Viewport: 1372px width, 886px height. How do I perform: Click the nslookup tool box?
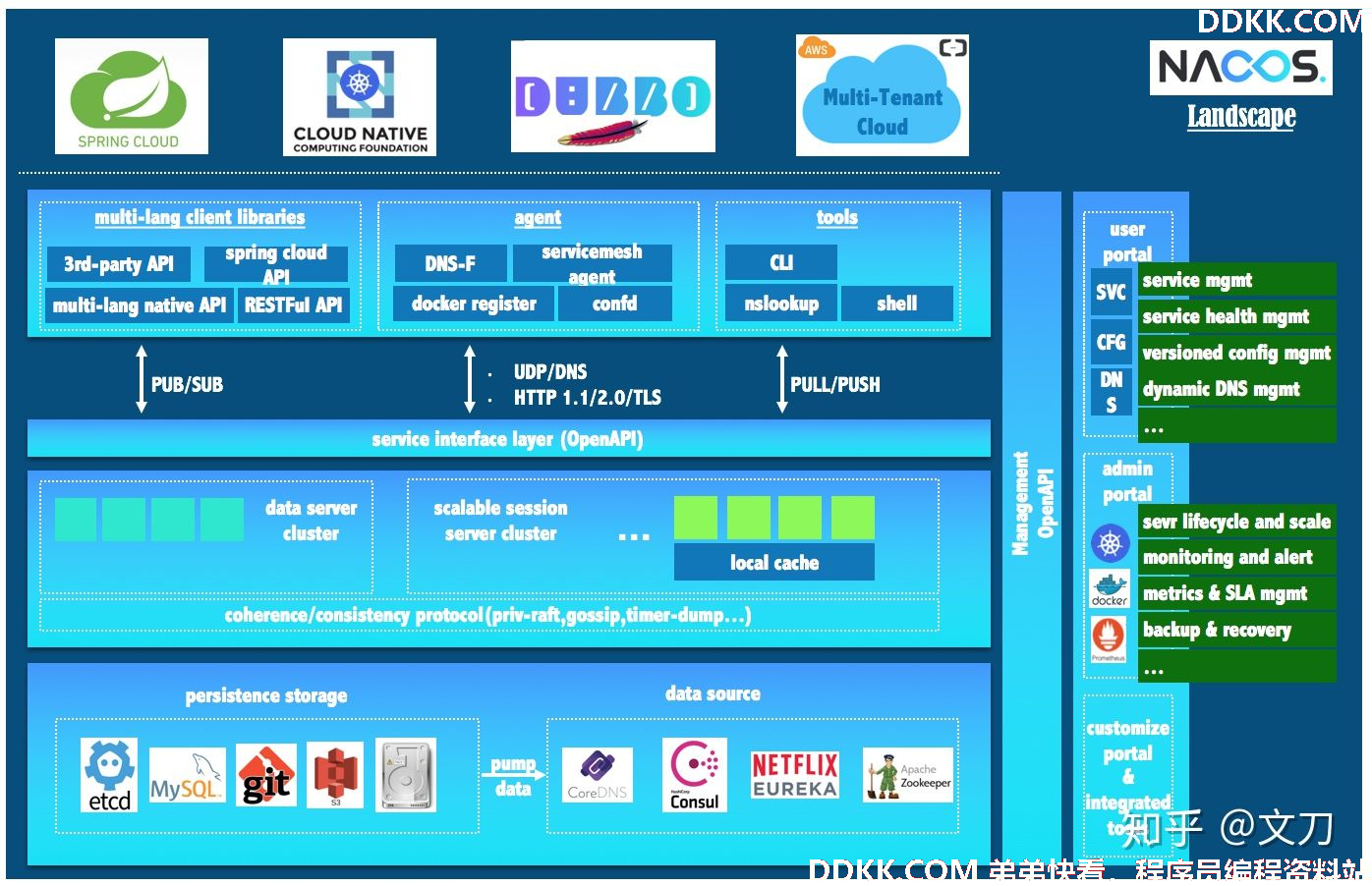tap(781, 304)
